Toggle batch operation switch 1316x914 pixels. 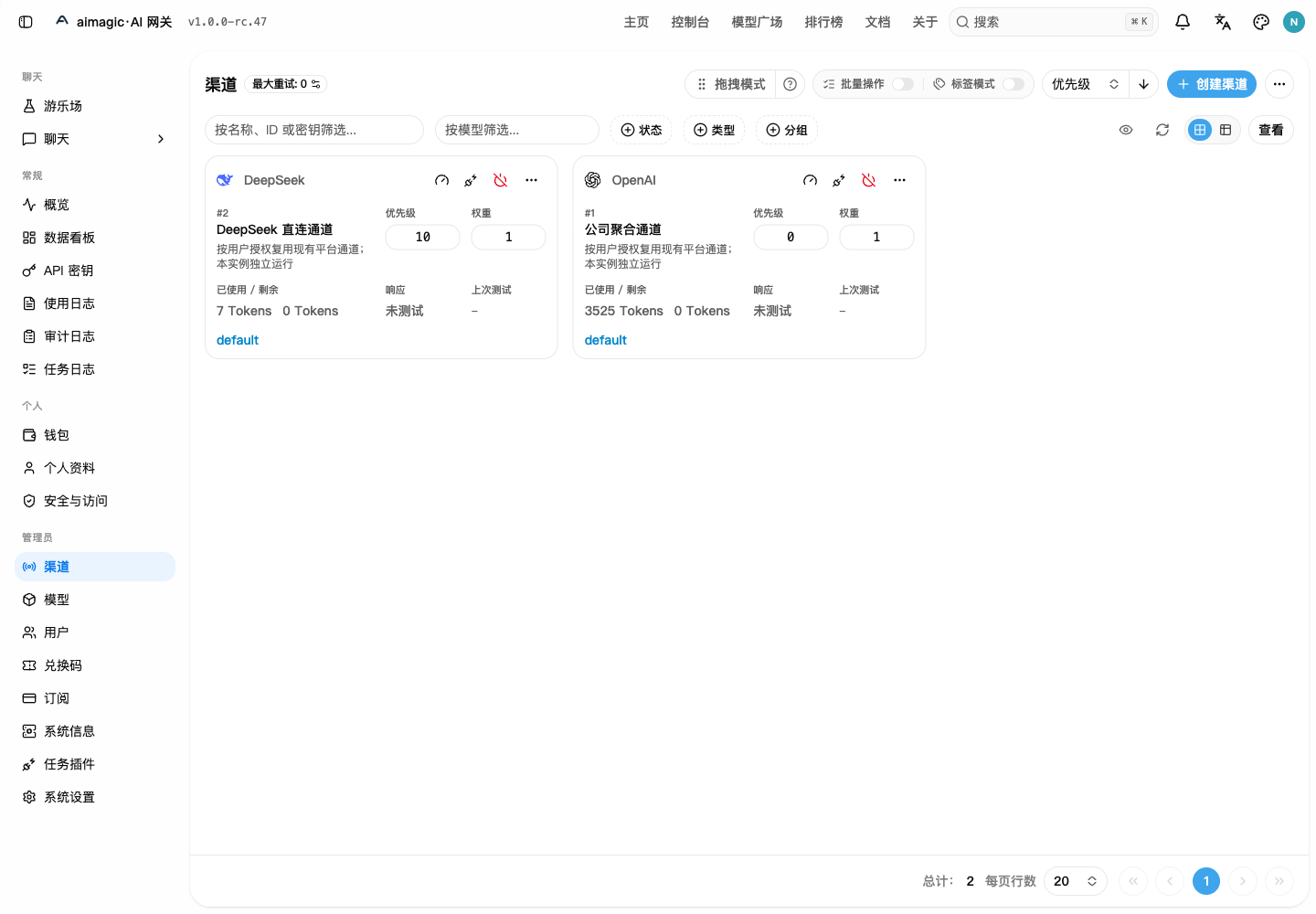[x=903, y=84]
